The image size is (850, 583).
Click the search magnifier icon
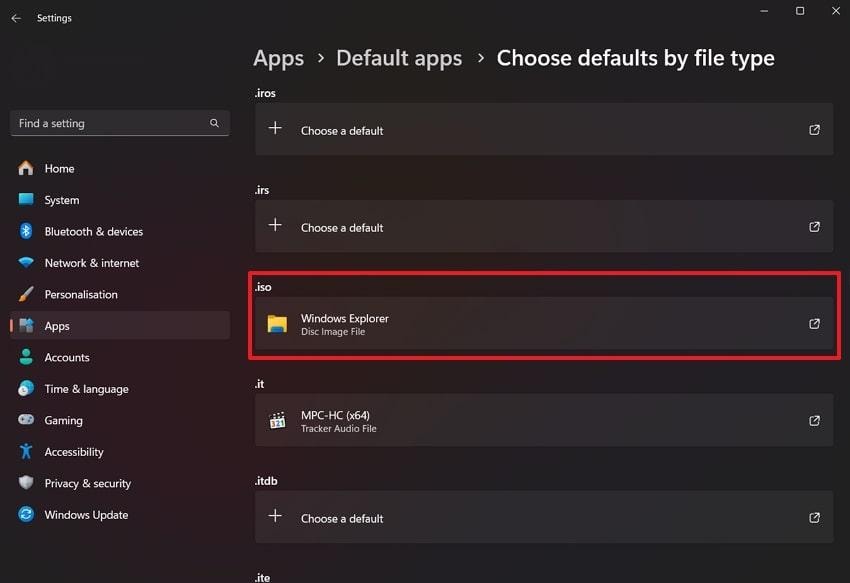tap(214, 123)
